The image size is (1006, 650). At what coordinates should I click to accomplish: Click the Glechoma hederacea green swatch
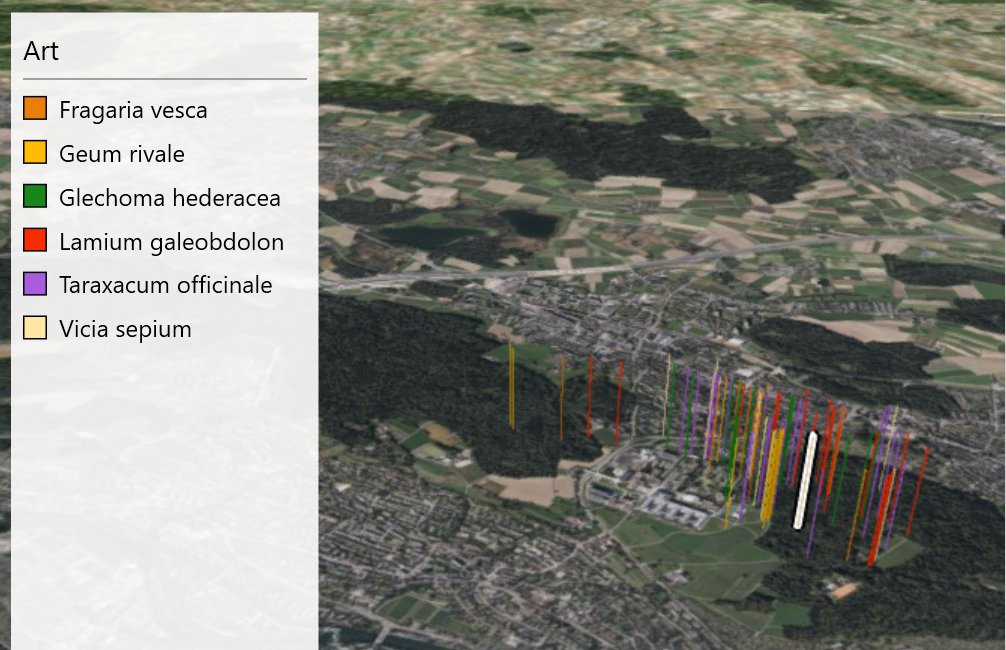coord(35,196)
